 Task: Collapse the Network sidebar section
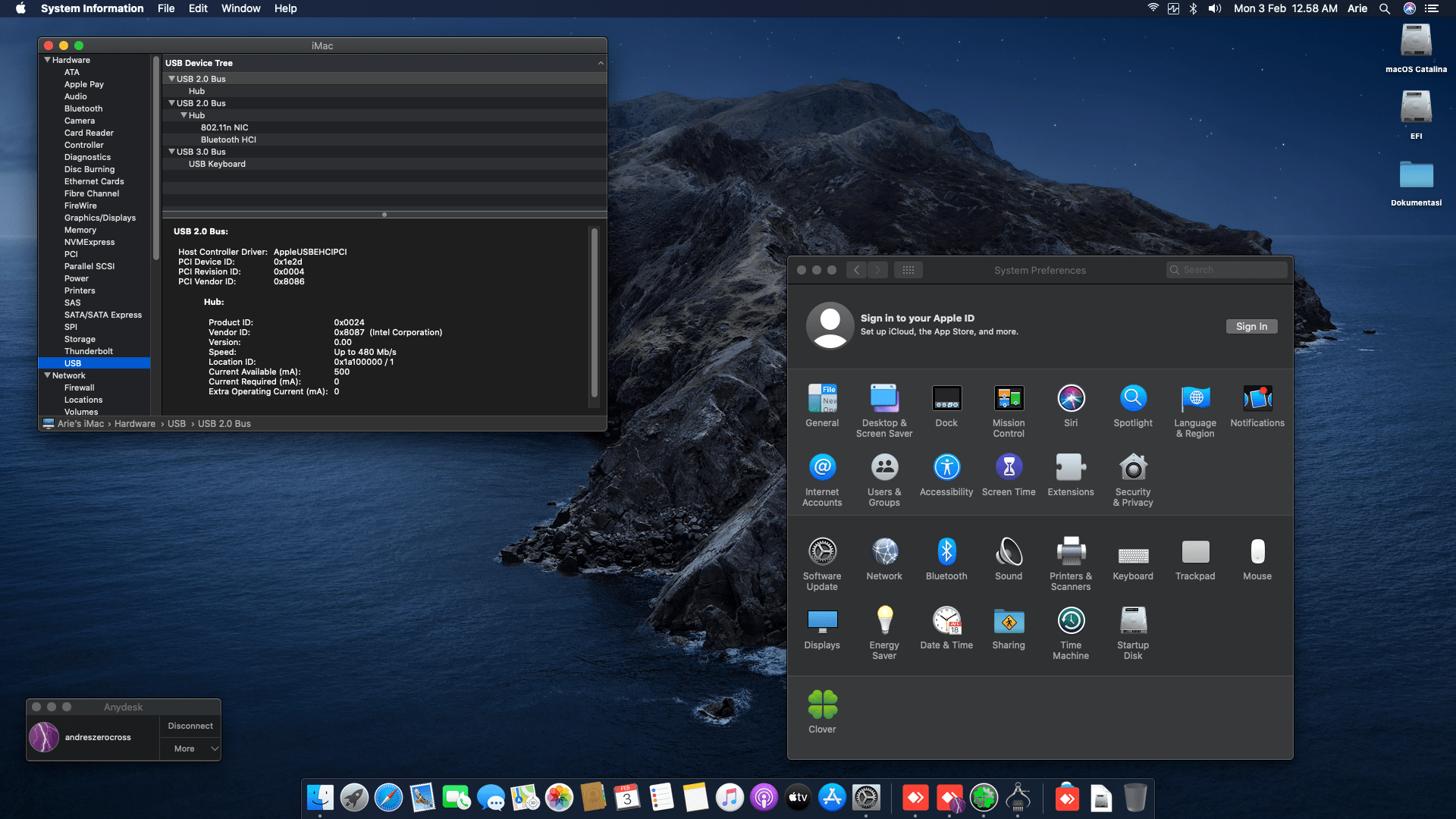[x=47, y=375]
